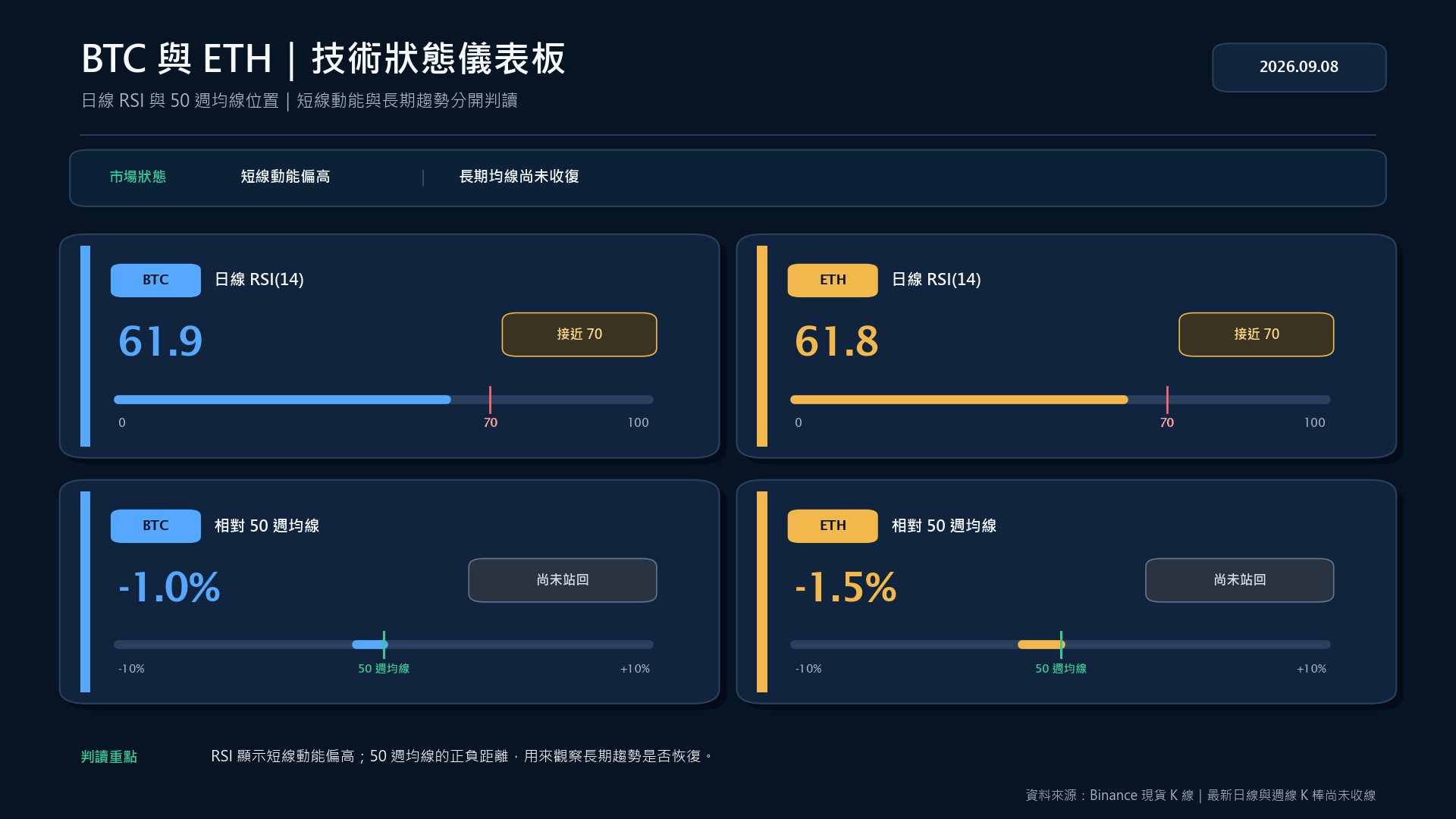Click the 日線 RSI(14) title in BTC card

tap(259, 280)
